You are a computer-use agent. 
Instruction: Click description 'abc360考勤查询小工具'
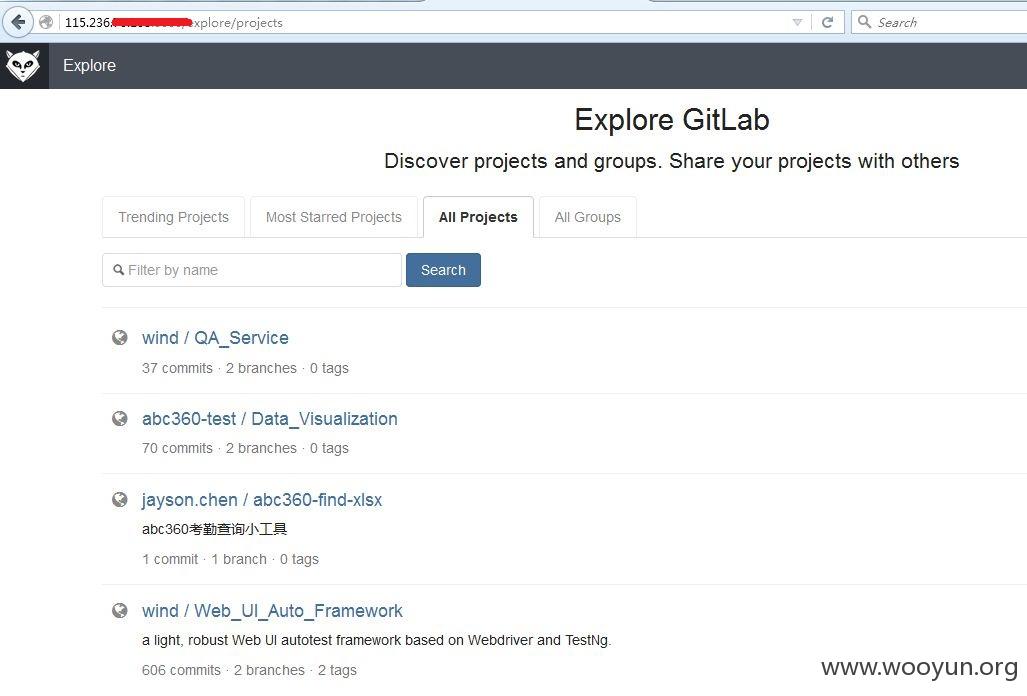215,529
